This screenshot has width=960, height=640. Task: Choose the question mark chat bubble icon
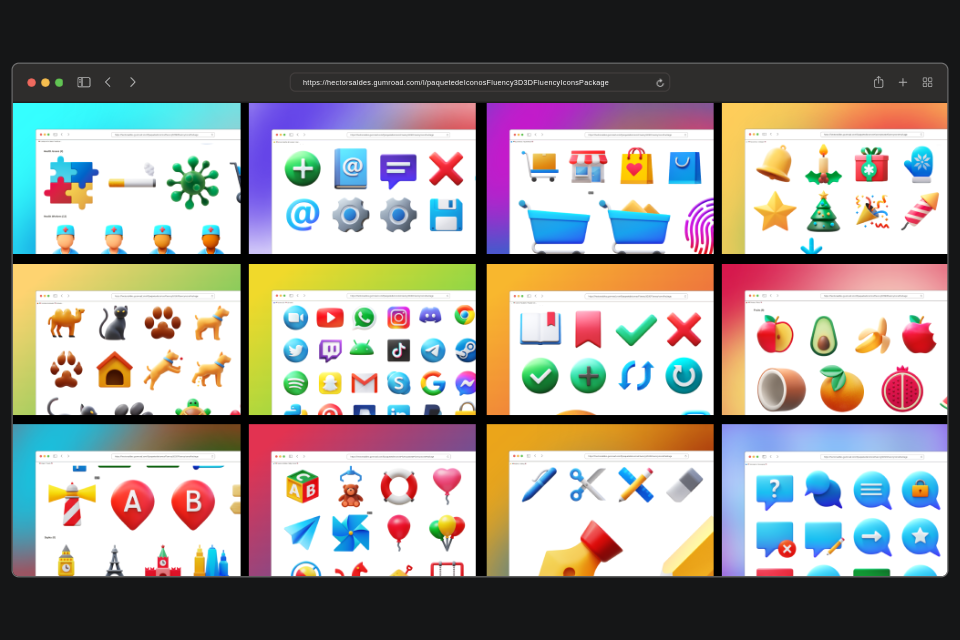click(774, 491)
